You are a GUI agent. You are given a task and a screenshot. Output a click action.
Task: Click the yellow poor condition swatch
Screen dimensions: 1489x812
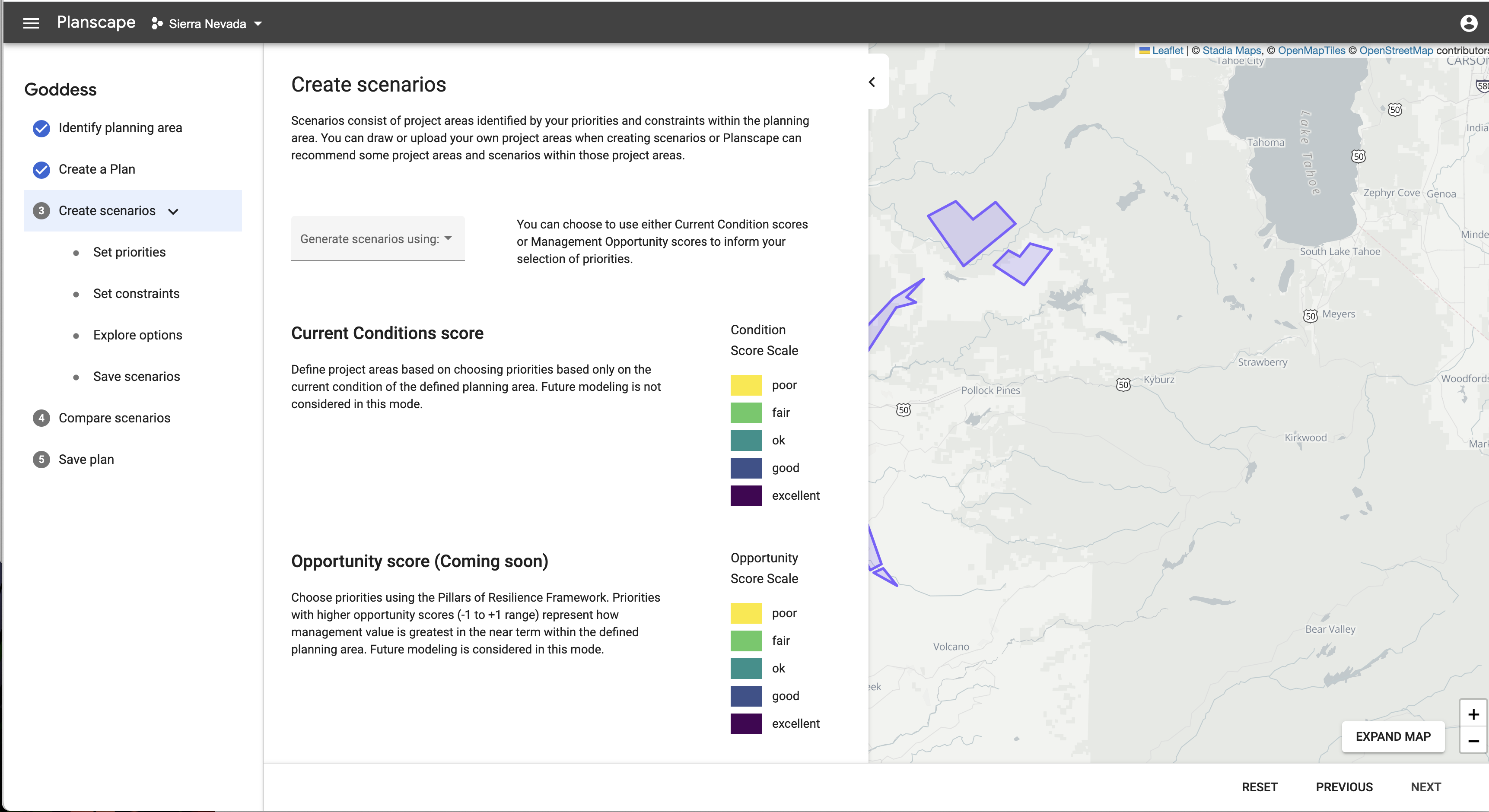(746, 385)
